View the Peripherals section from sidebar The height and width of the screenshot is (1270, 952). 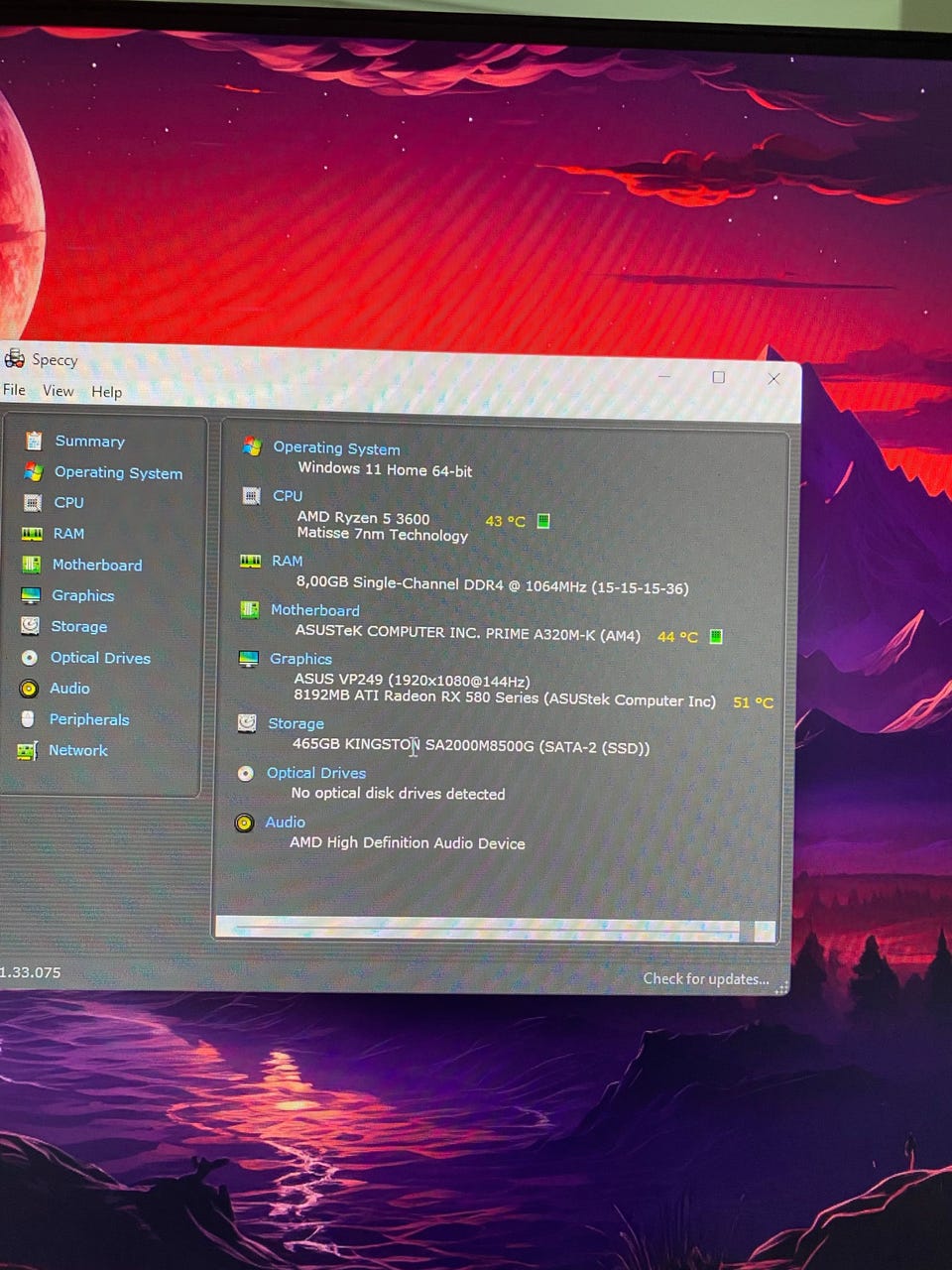coord(89,719)
